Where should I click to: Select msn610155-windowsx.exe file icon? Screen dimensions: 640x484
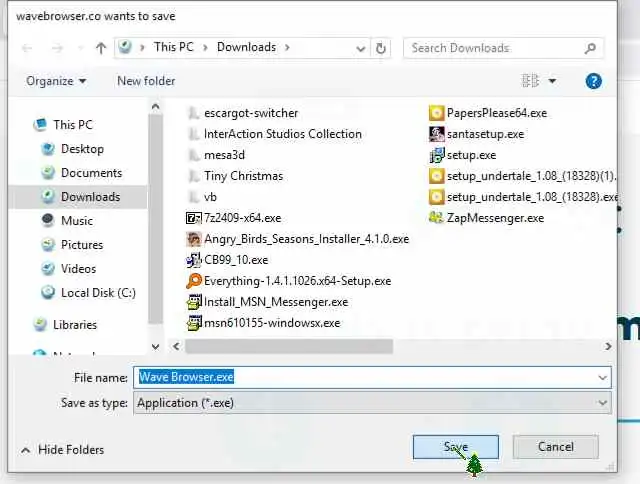pos(193,323)
